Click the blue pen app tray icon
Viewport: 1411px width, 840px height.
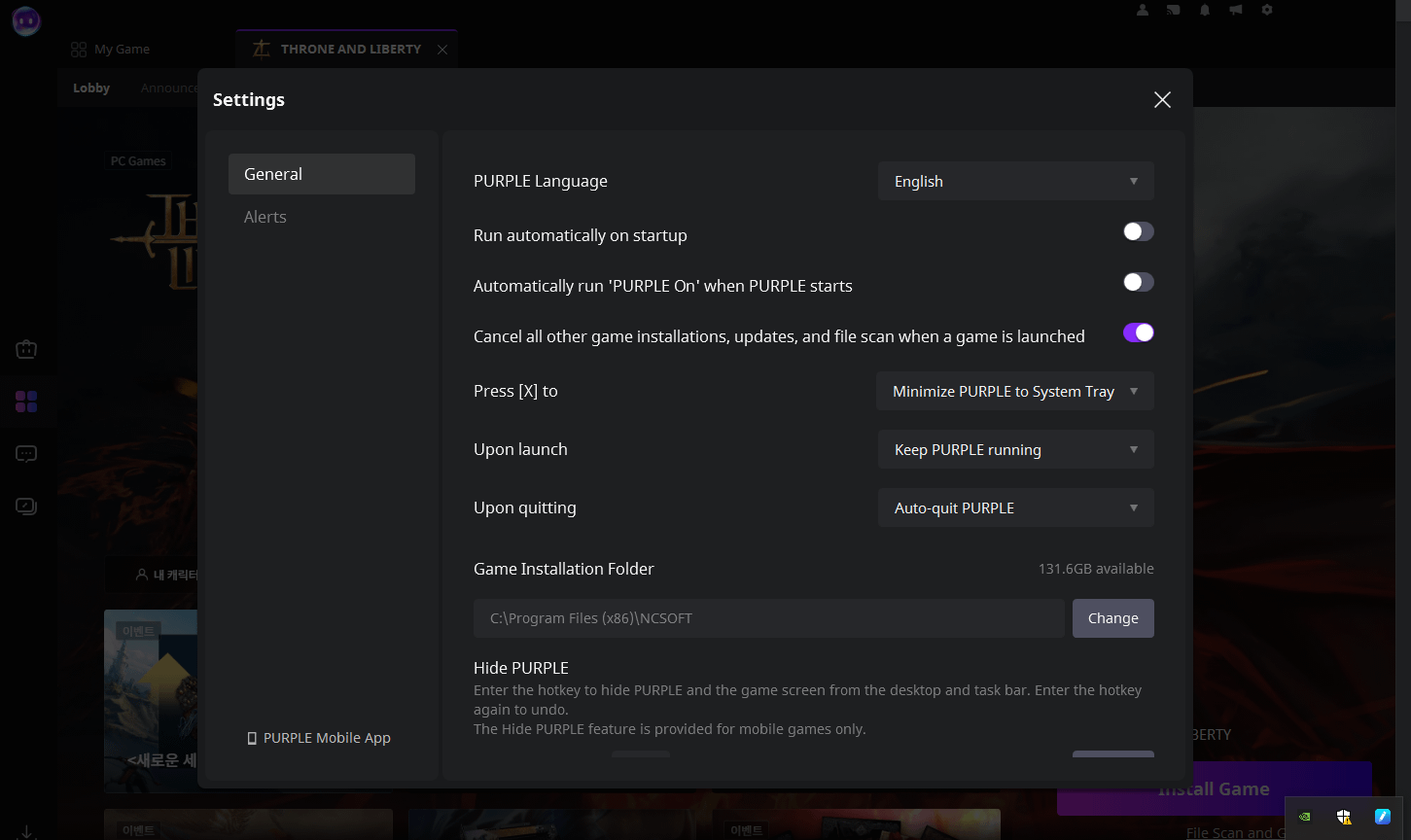point(1382,817)
